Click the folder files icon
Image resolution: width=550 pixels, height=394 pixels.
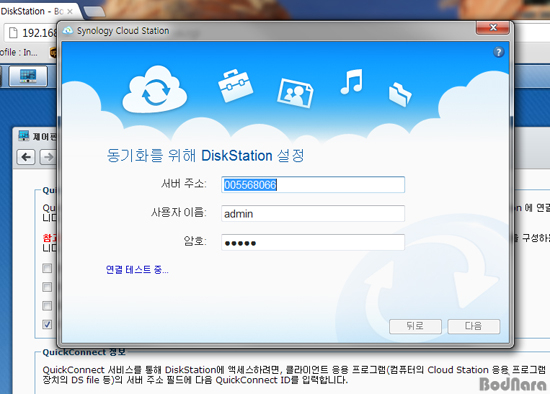click(x=400, y=94)
